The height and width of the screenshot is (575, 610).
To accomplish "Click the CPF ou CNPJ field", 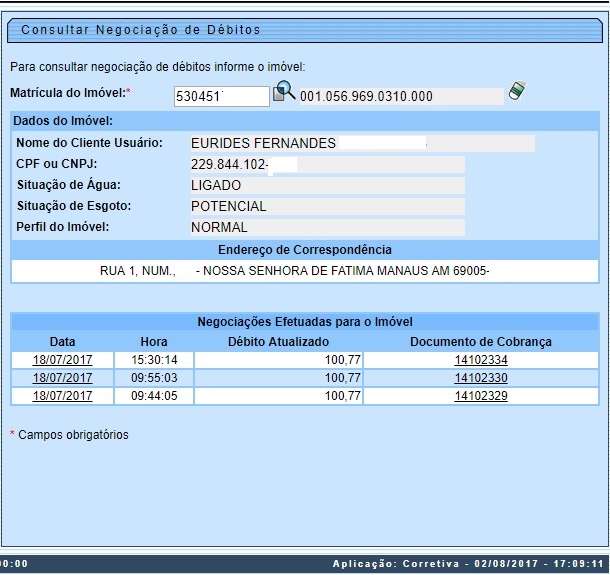I will (x=326, y=164).
